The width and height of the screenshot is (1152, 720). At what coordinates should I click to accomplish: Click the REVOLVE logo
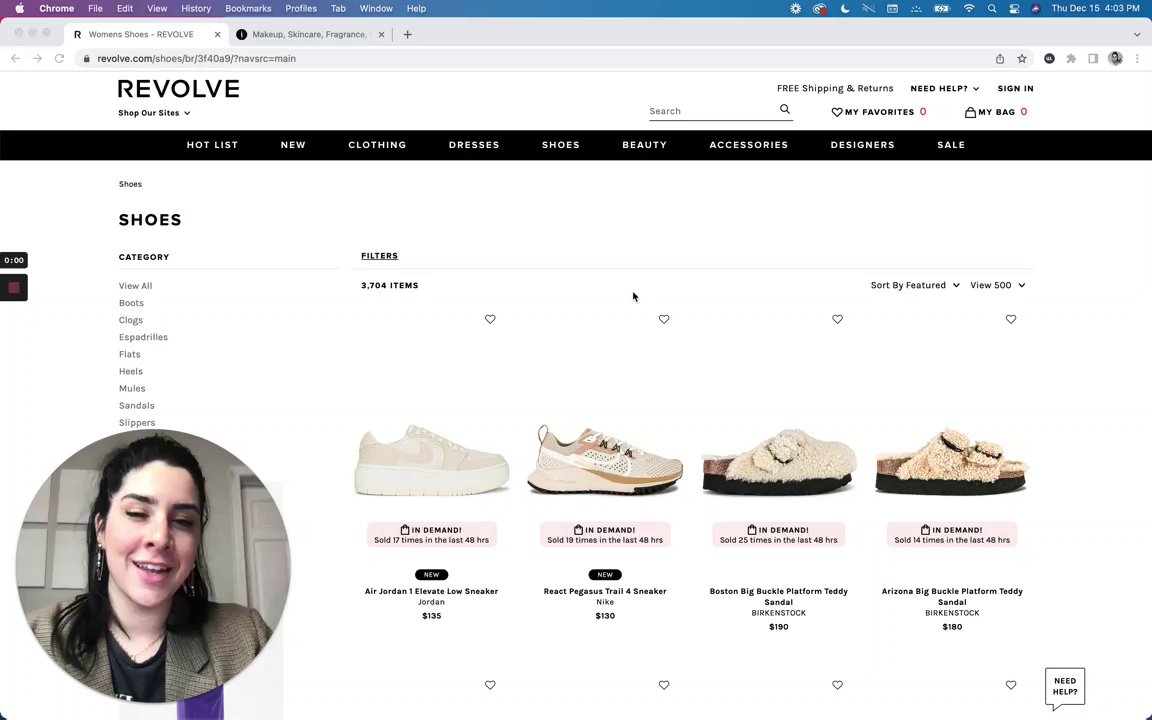point(179,89)
